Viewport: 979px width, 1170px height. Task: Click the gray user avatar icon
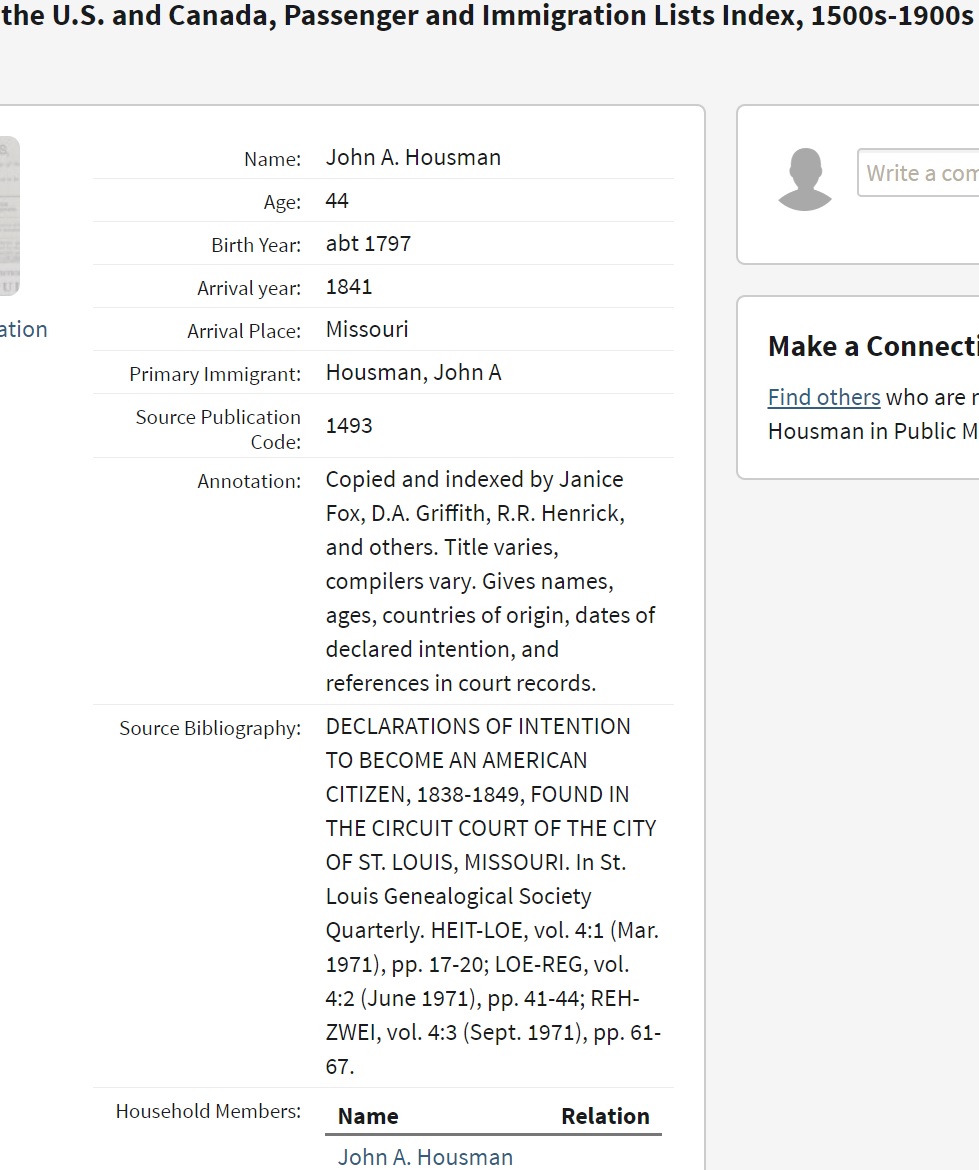coord(804,180)
